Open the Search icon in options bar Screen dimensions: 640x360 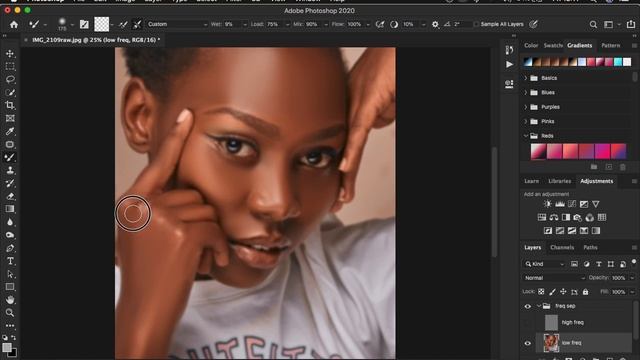tap(593, 24)
